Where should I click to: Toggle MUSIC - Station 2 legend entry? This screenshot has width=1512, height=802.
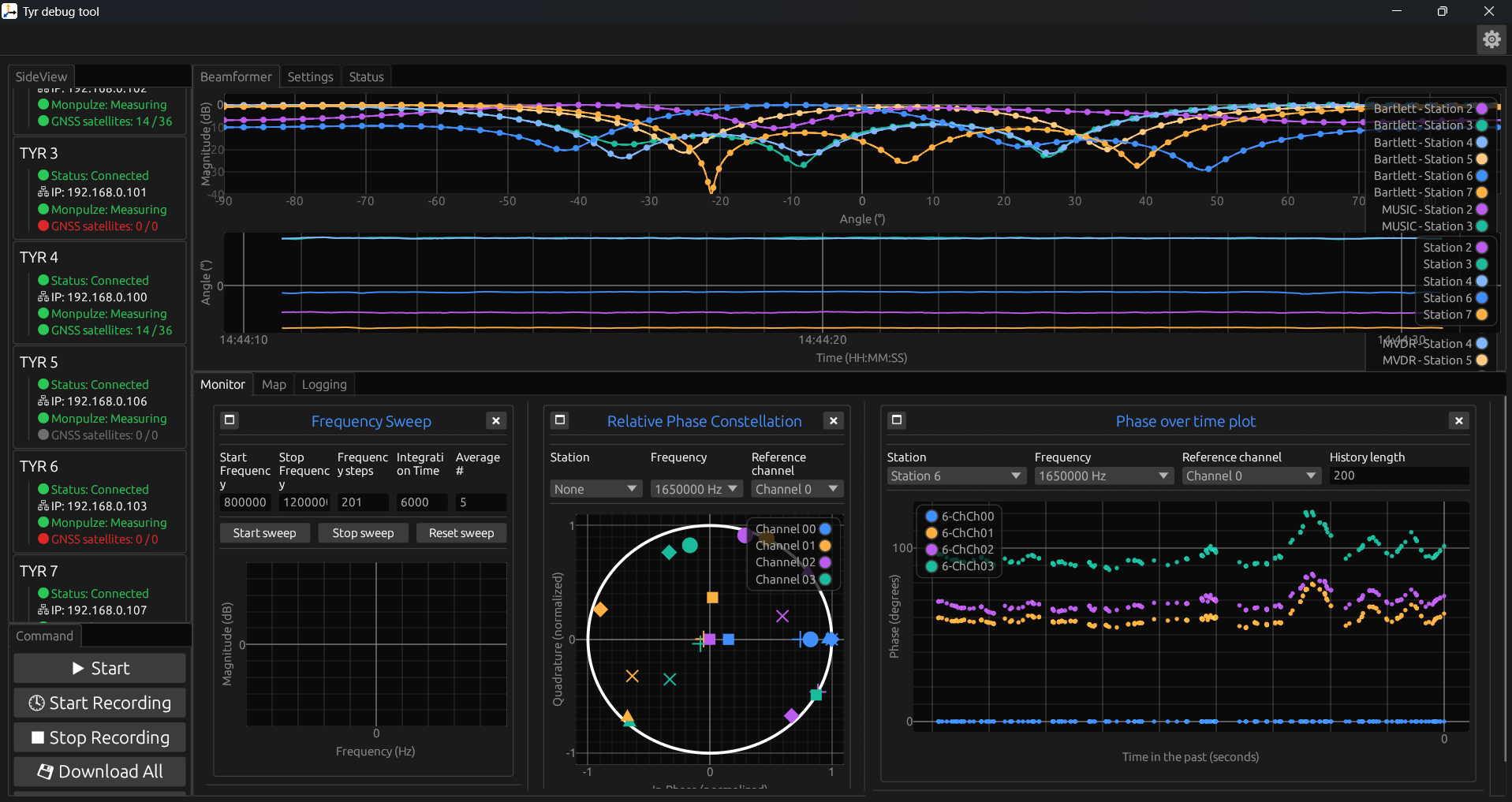point(1434,210)
